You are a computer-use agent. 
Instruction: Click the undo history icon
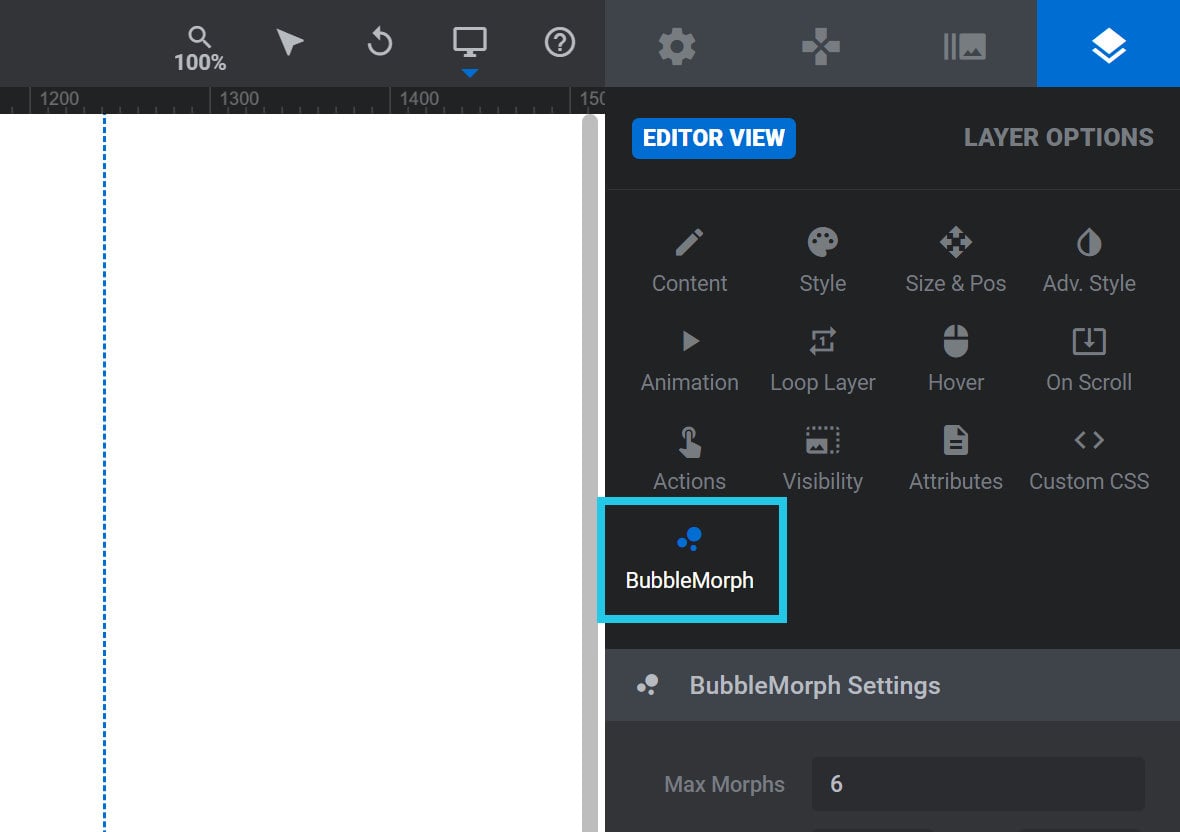[379, 42]
